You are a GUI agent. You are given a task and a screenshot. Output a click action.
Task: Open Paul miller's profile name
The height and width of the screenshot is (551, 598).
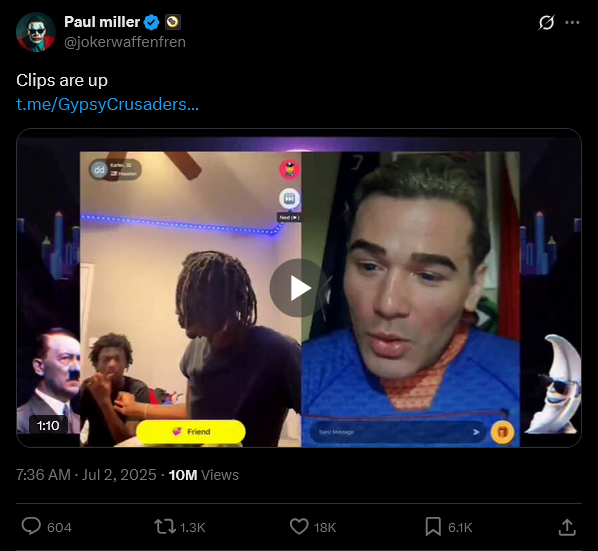click(x=102, y=22)
